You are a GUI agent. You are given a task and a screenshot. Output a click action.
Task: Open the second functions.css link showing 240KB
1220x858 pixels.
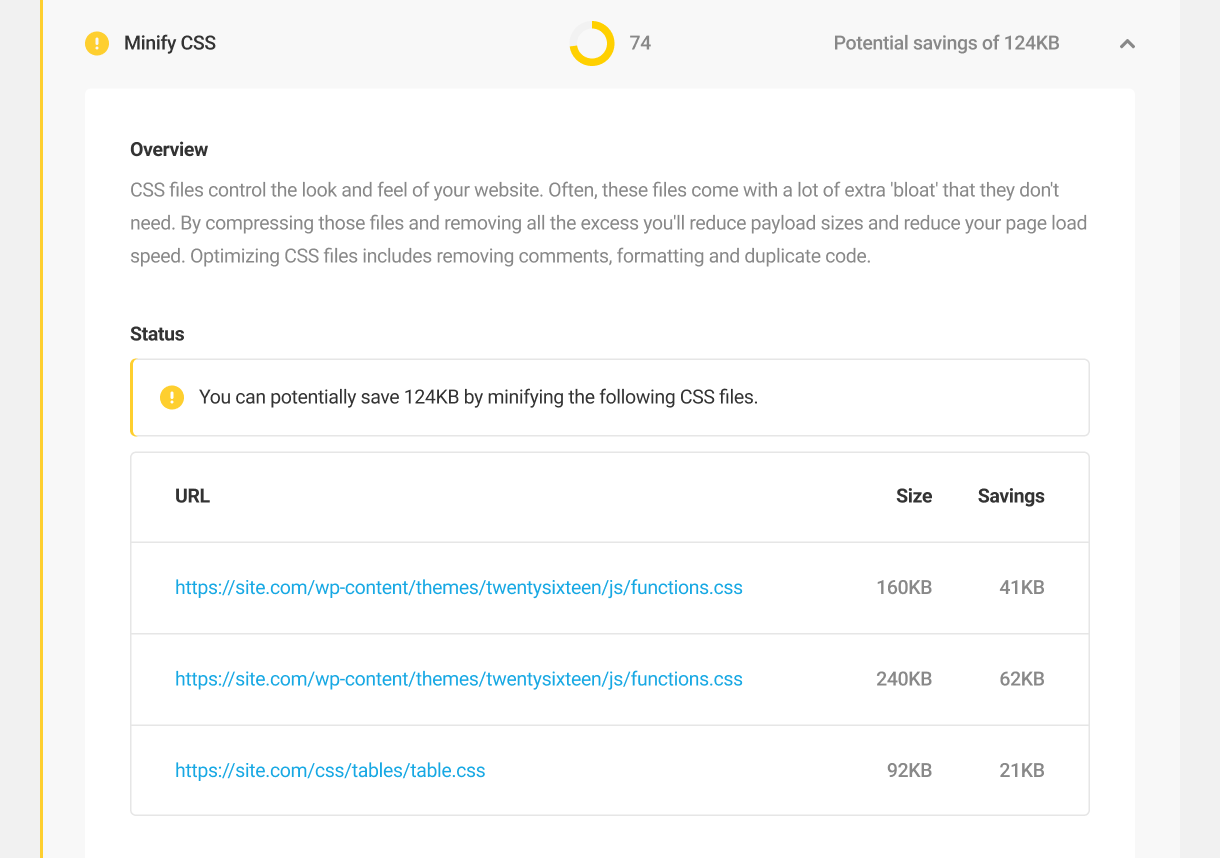pos(459,679)
